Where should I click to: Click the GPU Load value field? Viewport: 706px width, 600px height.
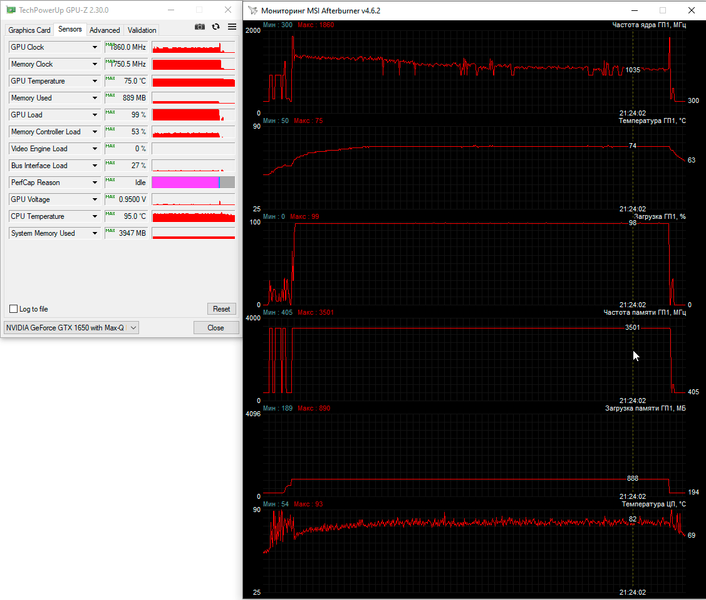[126, 115]
